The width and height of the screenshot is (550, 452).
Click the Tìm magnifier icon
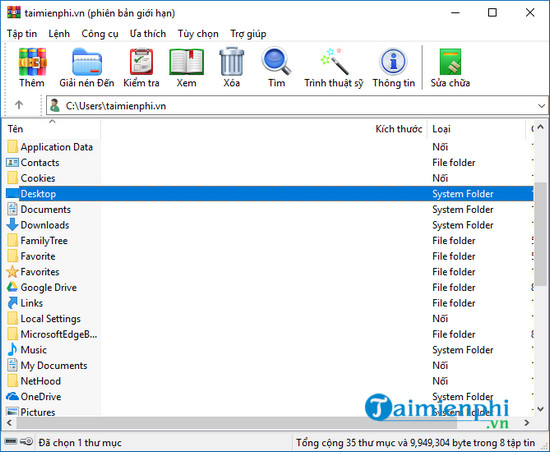point(276,62)
